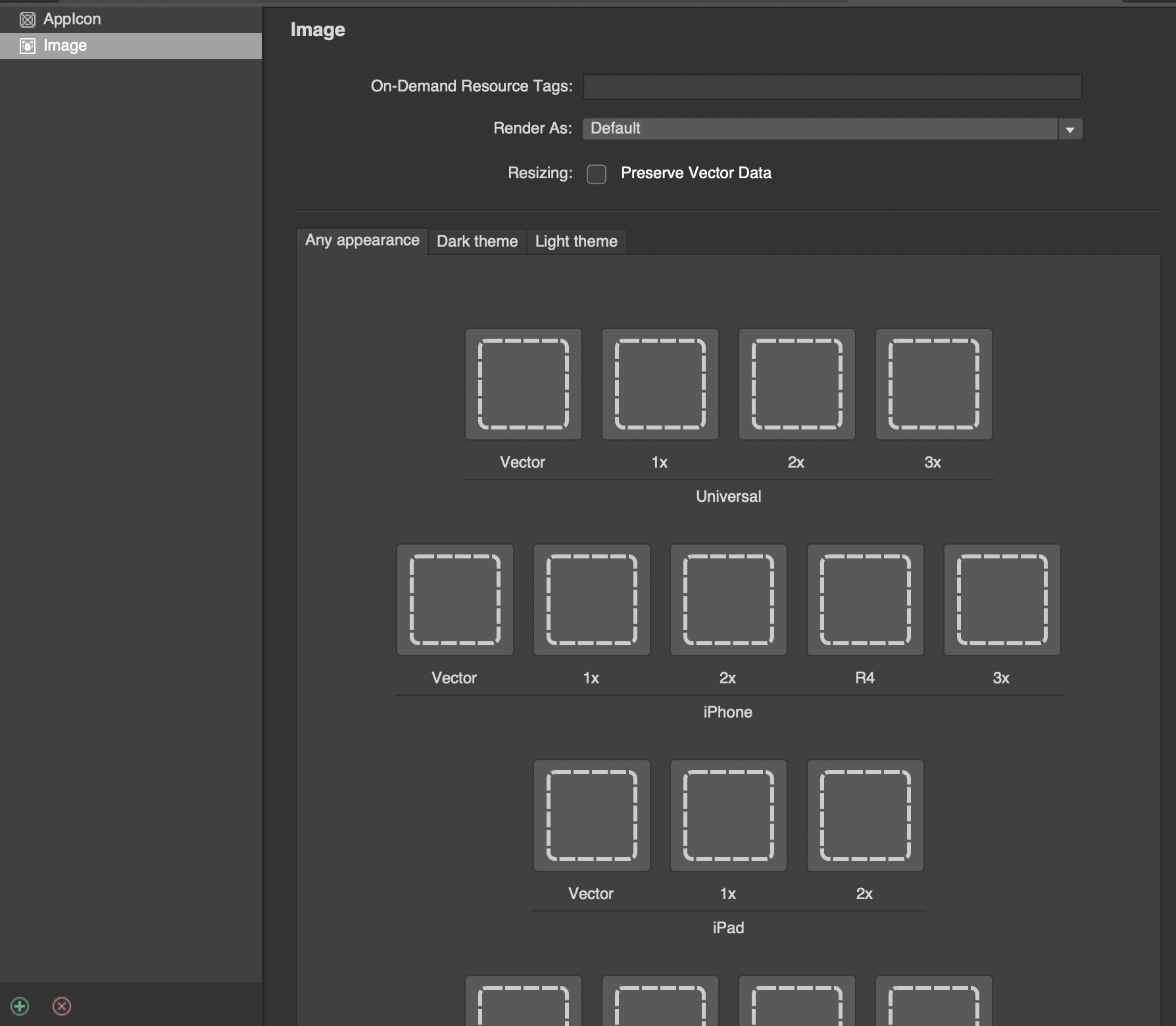
Task: Switch to Light theme tab
Action: (x=576, y=241)
